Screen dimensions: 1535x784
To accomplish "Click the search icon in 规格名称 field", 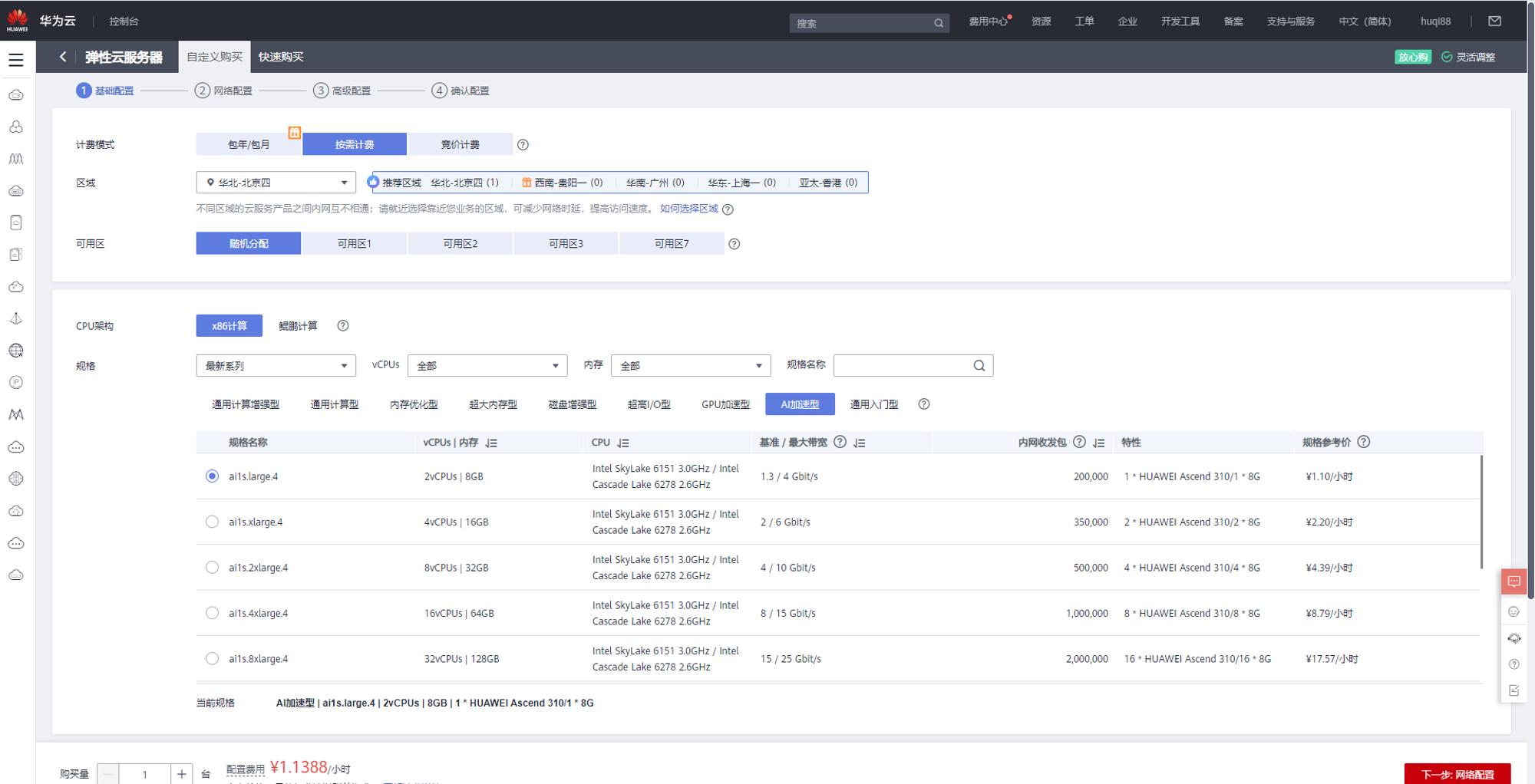I will click(979, 366).
